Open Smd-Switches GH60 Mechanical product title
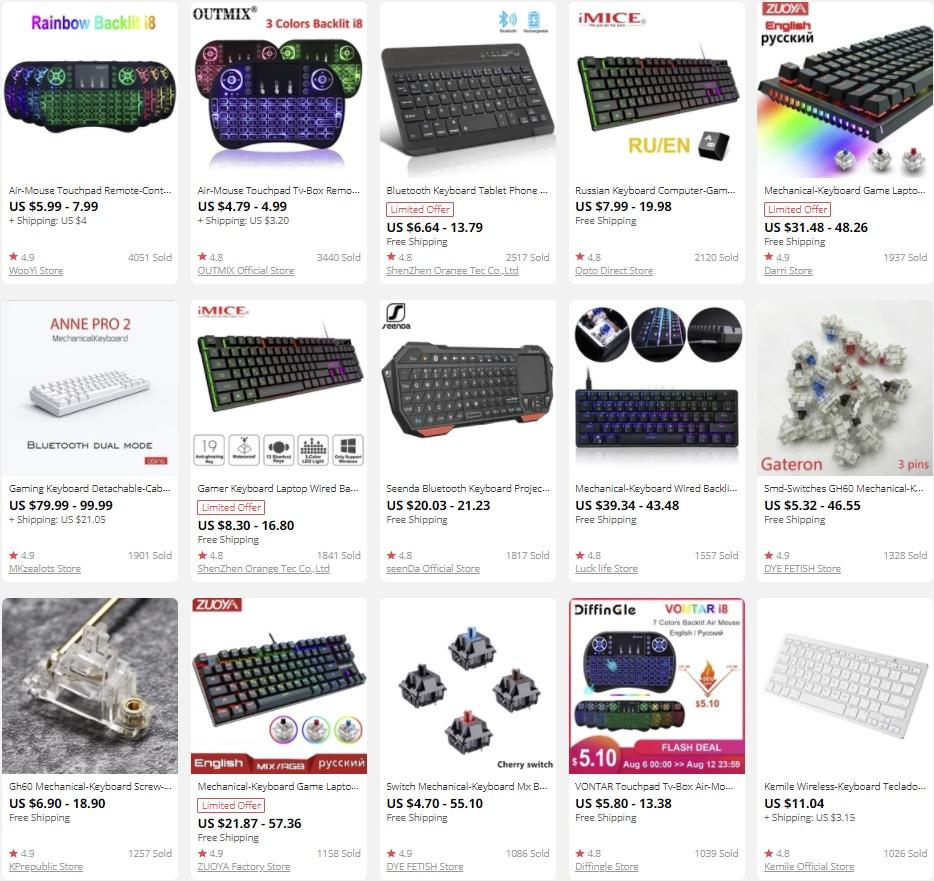 [x=844, y=488]
